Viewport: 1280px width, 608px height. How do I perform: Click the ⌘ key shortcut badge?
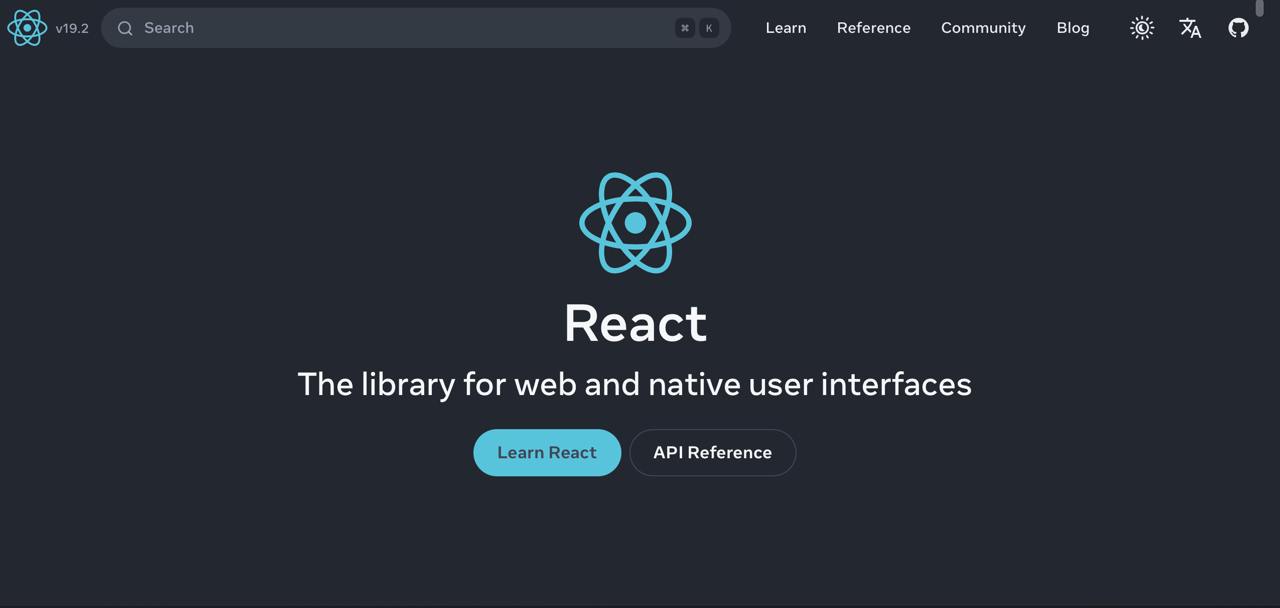point(685,28)
